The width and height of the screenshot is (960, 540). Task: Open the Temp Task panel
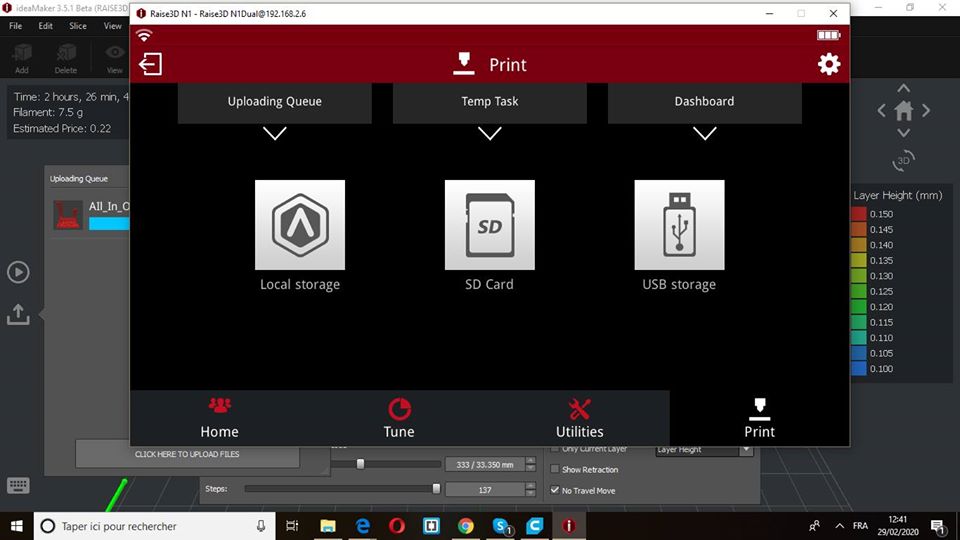point(490,102)
